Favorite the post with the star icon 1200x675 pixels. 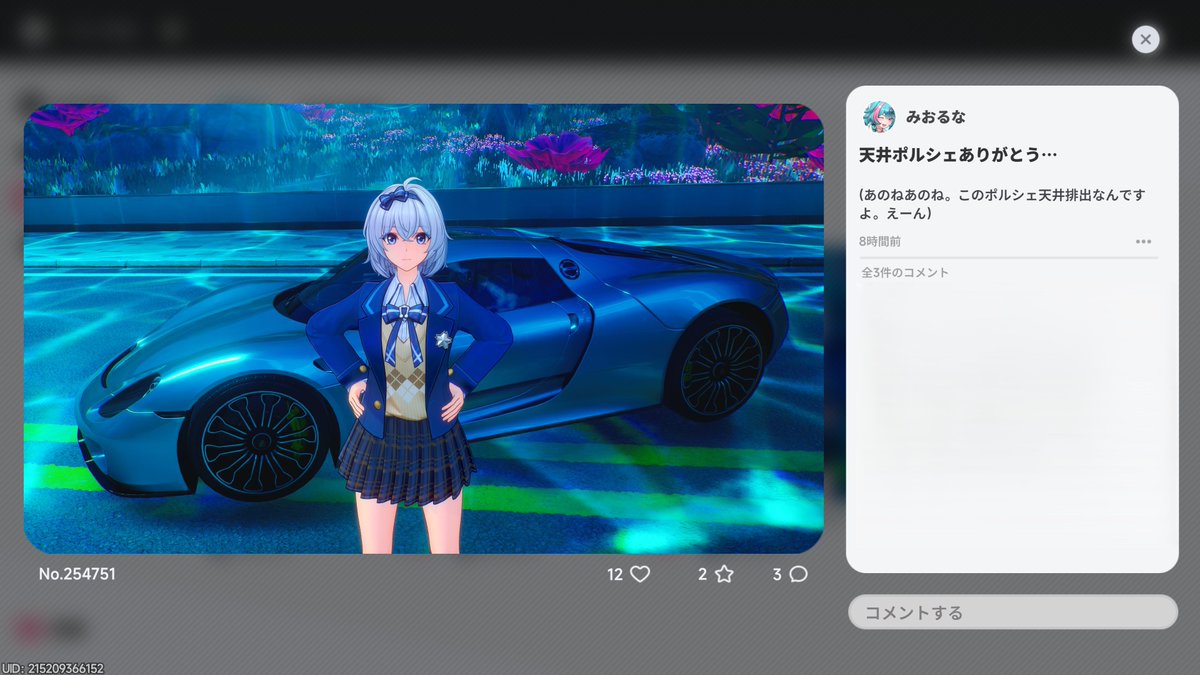(x=724, y=574)
